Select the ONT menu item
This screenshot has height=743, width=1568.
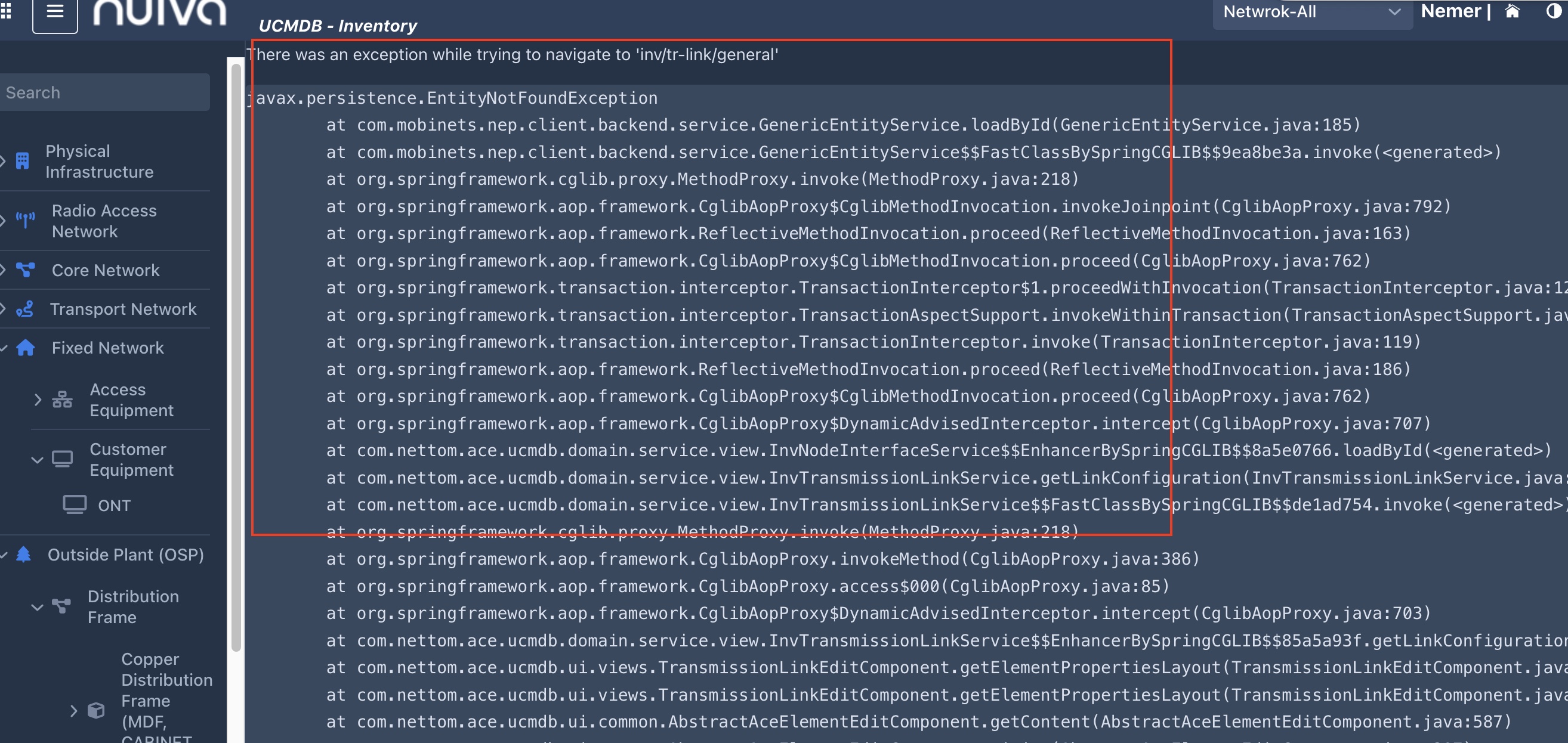[114, 505]
